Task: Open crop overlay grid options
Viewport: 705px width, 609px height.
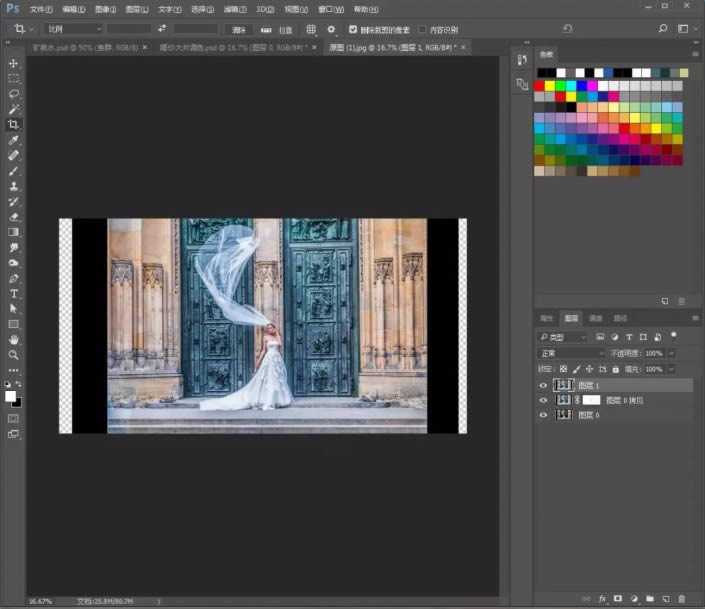Action: [311, 29]
